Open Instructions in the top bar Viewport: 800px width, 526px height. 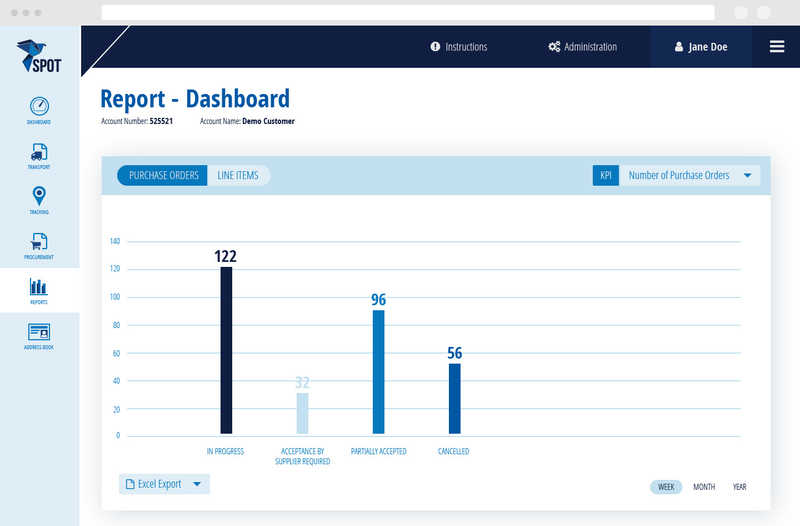(x=459, y=47)
